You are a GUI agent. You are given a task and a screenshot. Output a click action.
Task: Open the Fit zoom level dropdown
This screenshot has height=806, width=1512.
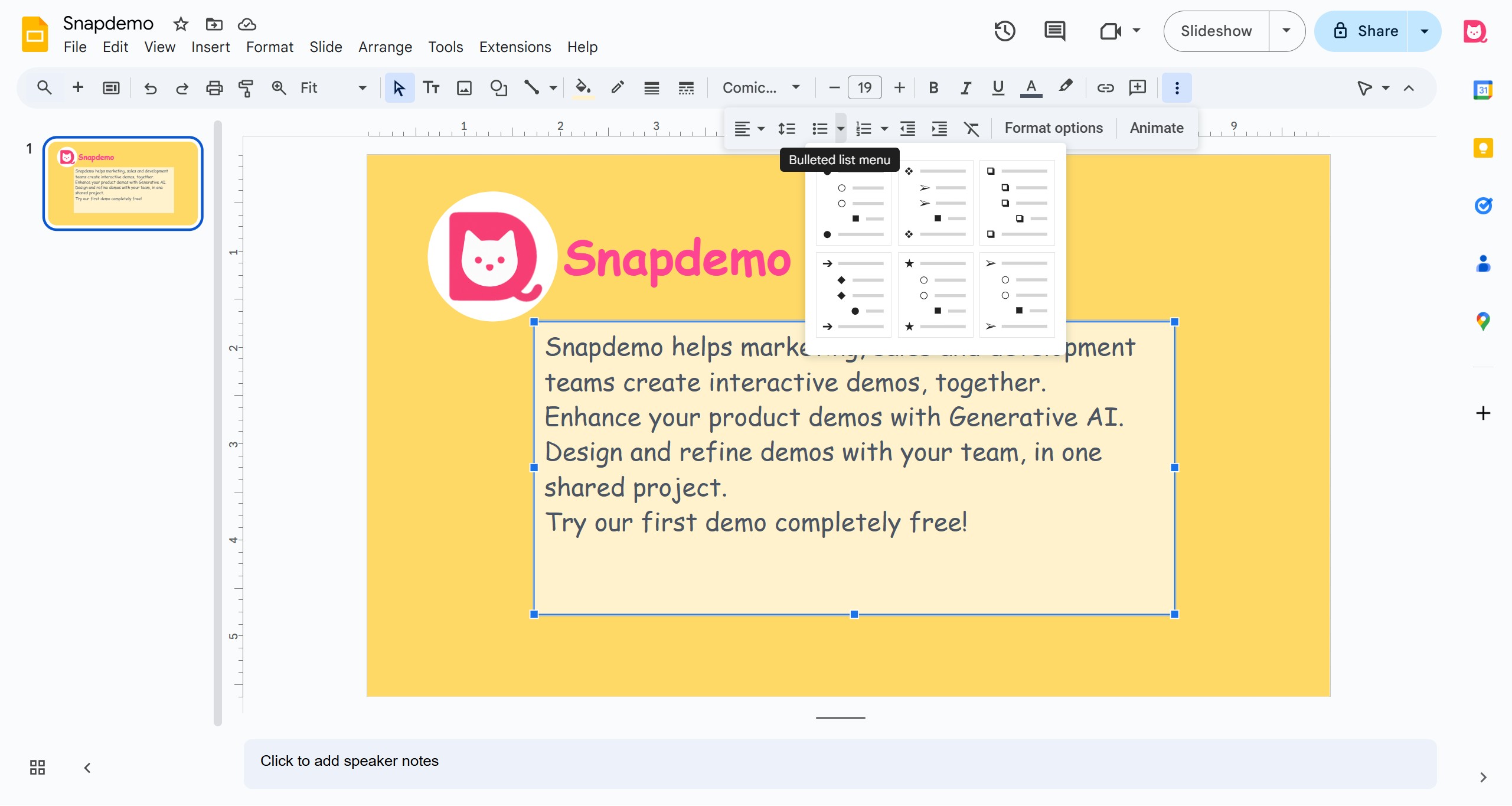pyautogui.click(x=334, y=88)
